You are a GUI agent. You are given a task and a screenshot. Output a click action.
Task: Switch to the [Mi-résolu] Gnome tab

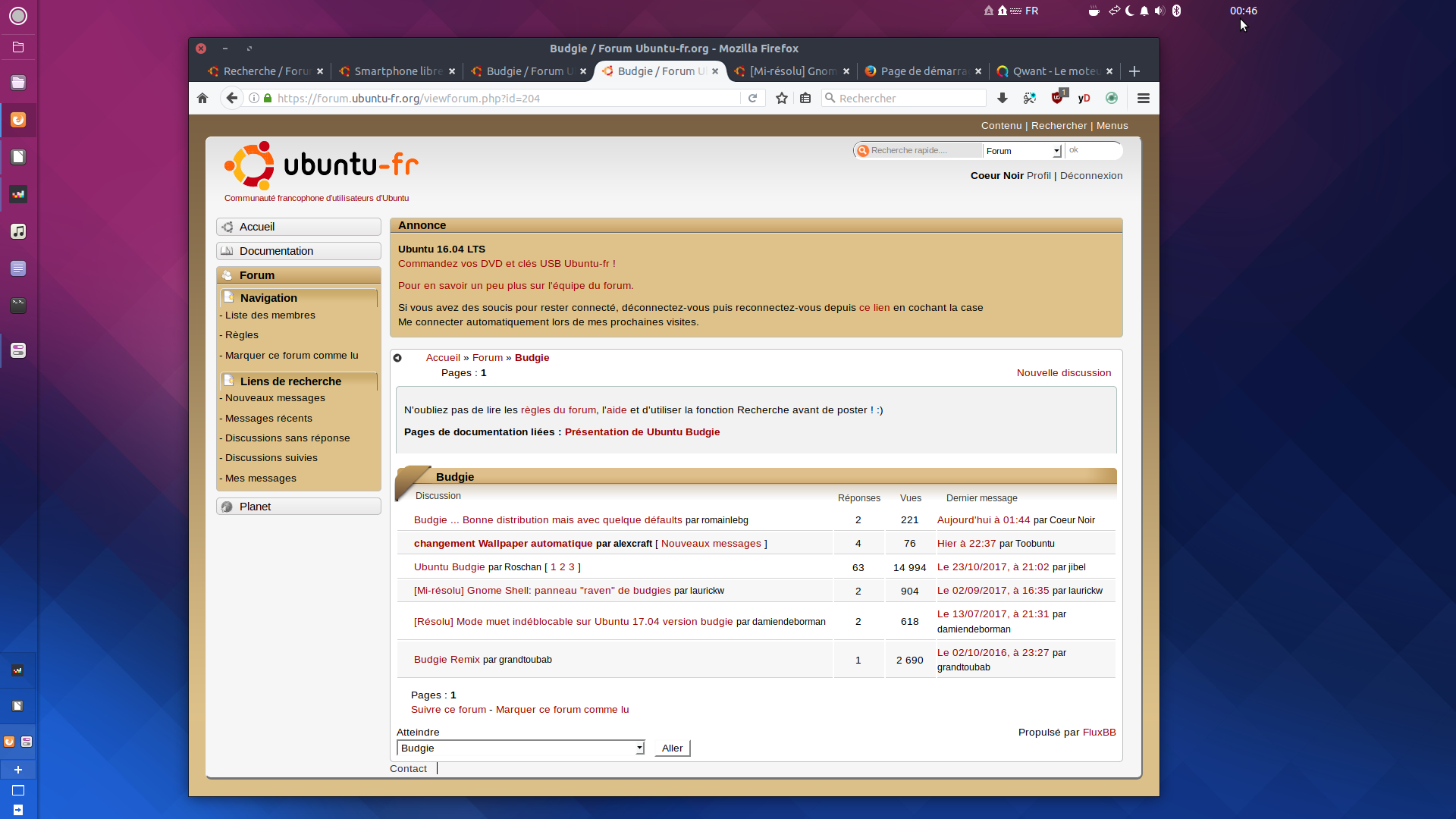point(792,71)
